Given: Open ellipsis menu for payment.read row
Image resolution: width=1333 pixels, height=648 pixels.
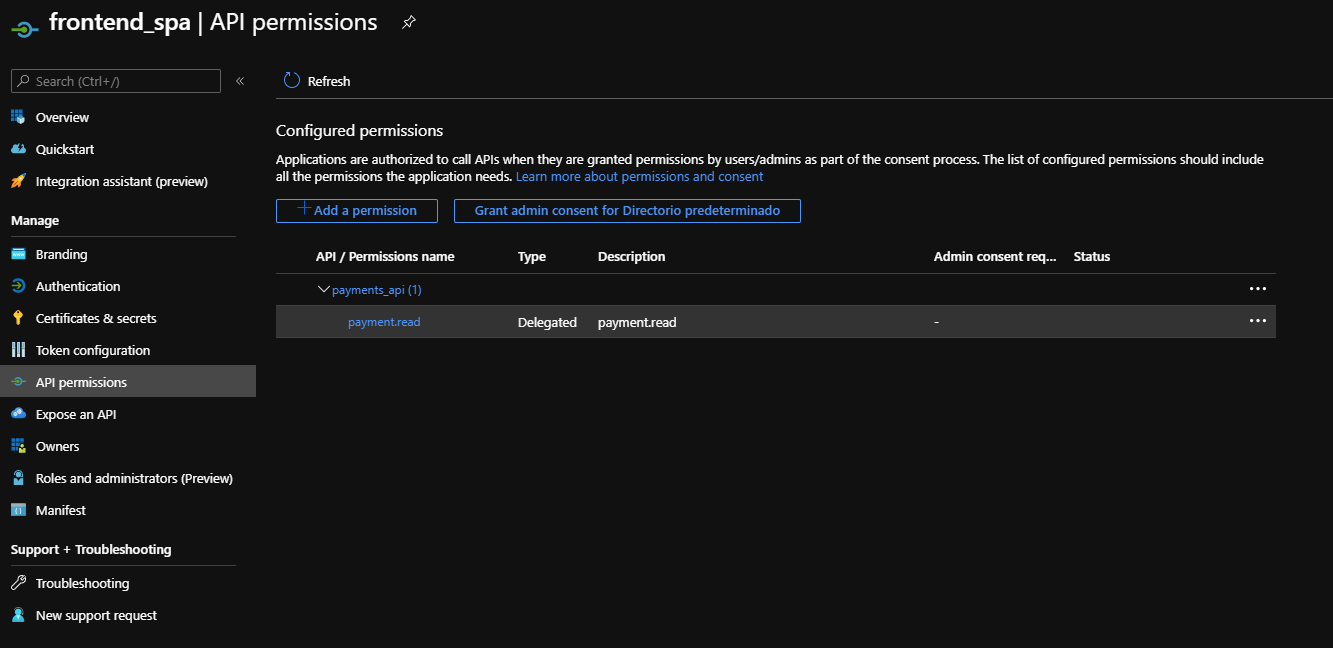Looking at the screenshot, I should coord(1257,321).
